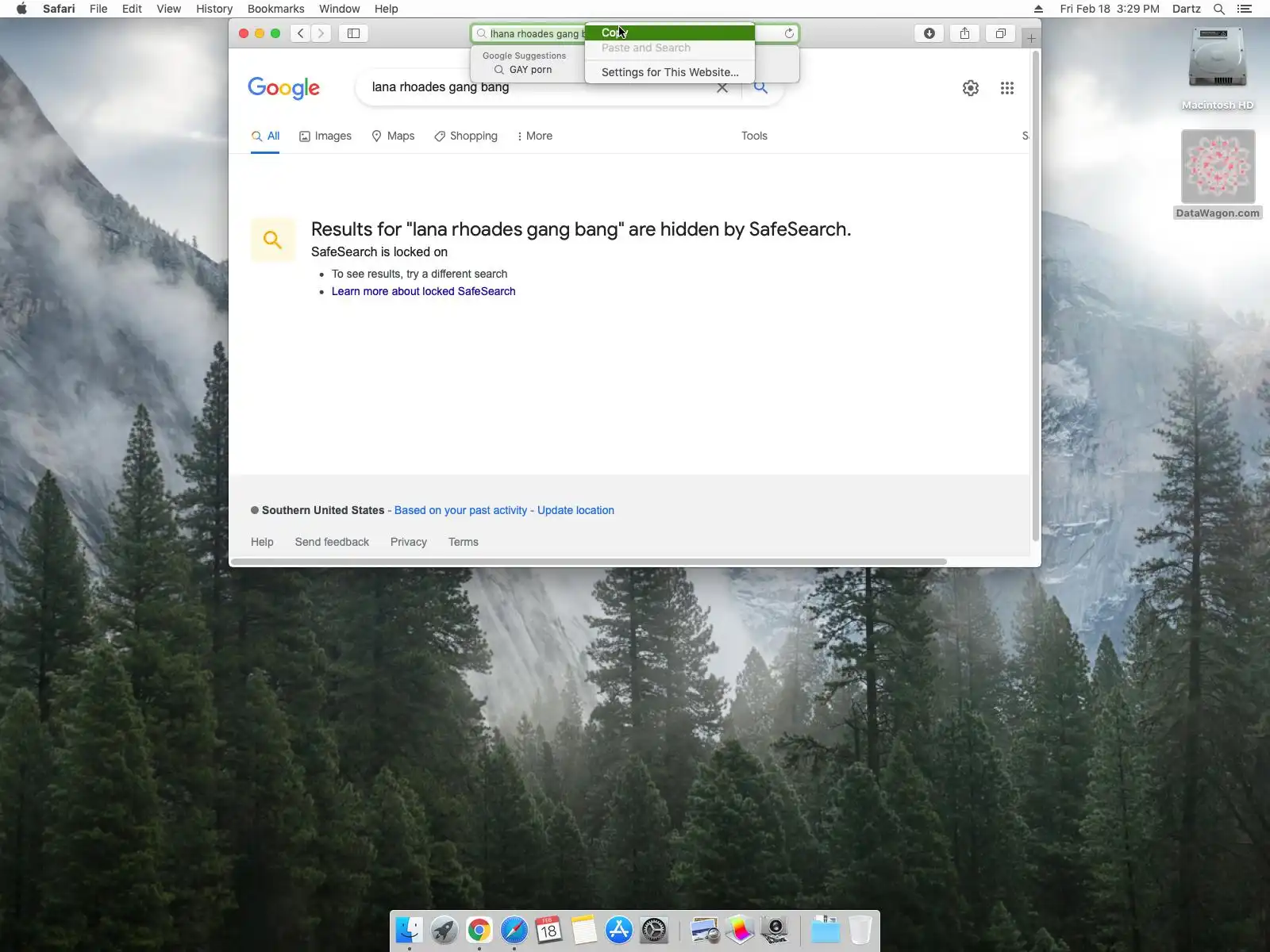Open Learn more about locked SafeSearch

pyautogui.click(x=424, y=291)
